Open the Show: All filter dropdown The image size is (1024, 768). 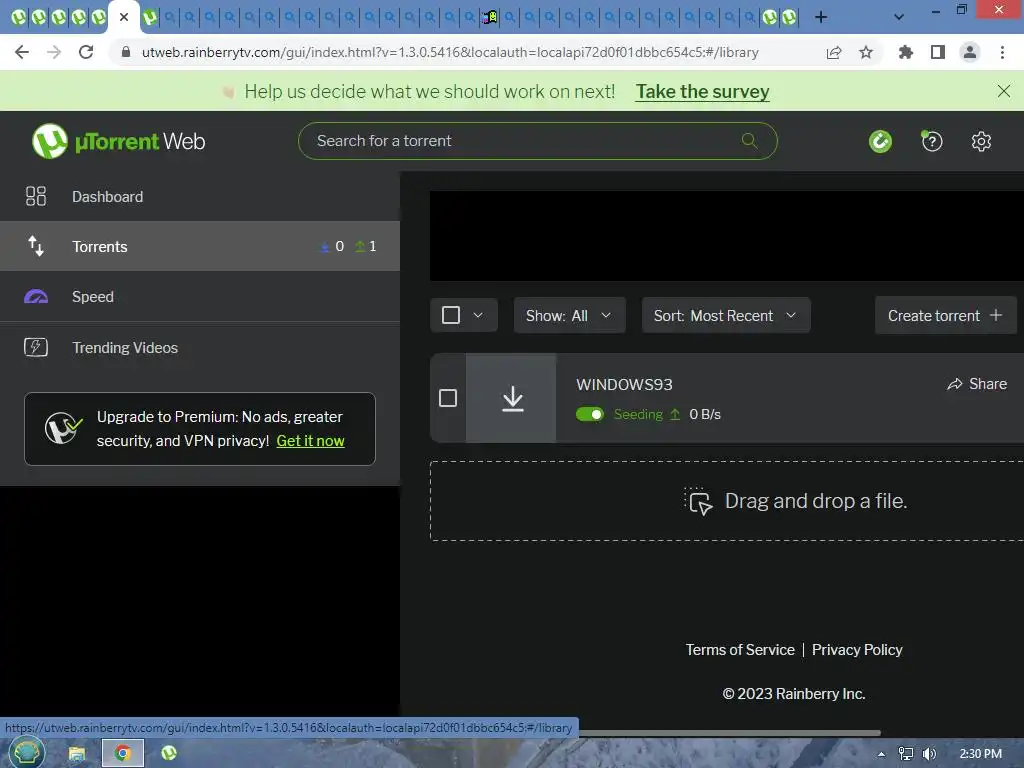(569, 315)
